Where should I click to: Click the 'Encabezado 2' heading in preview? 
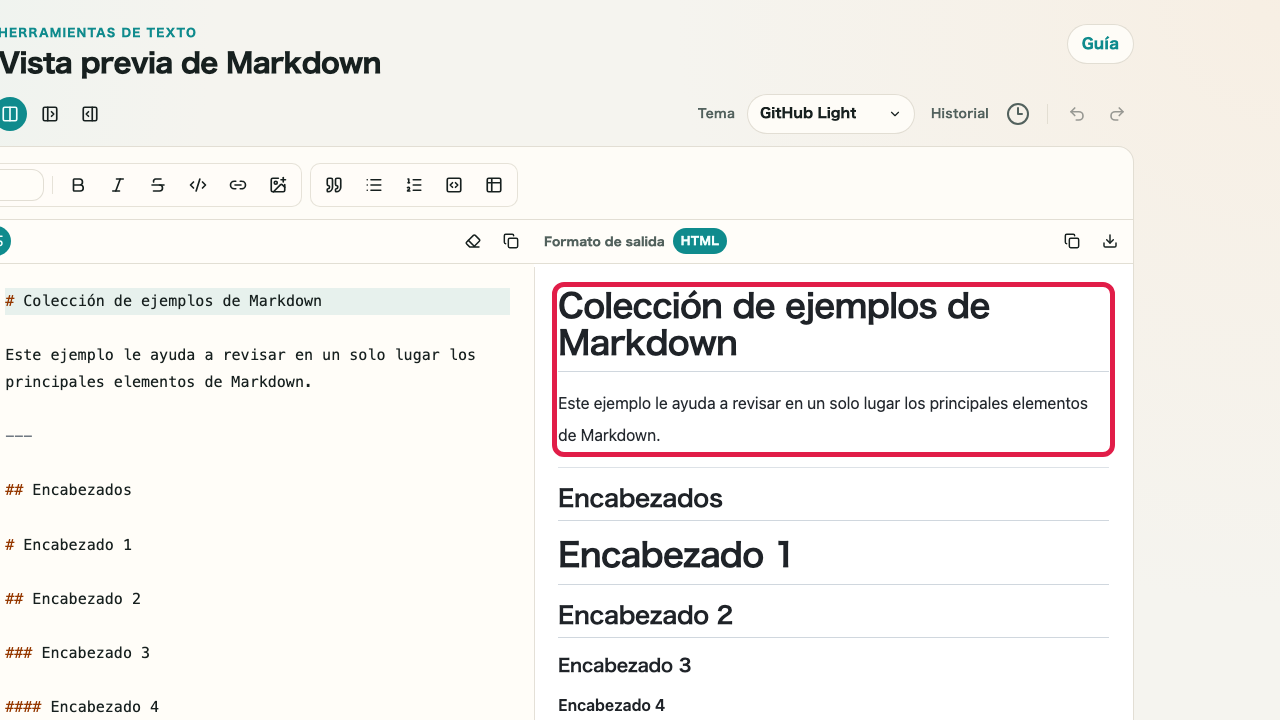[x=646, y=615]
